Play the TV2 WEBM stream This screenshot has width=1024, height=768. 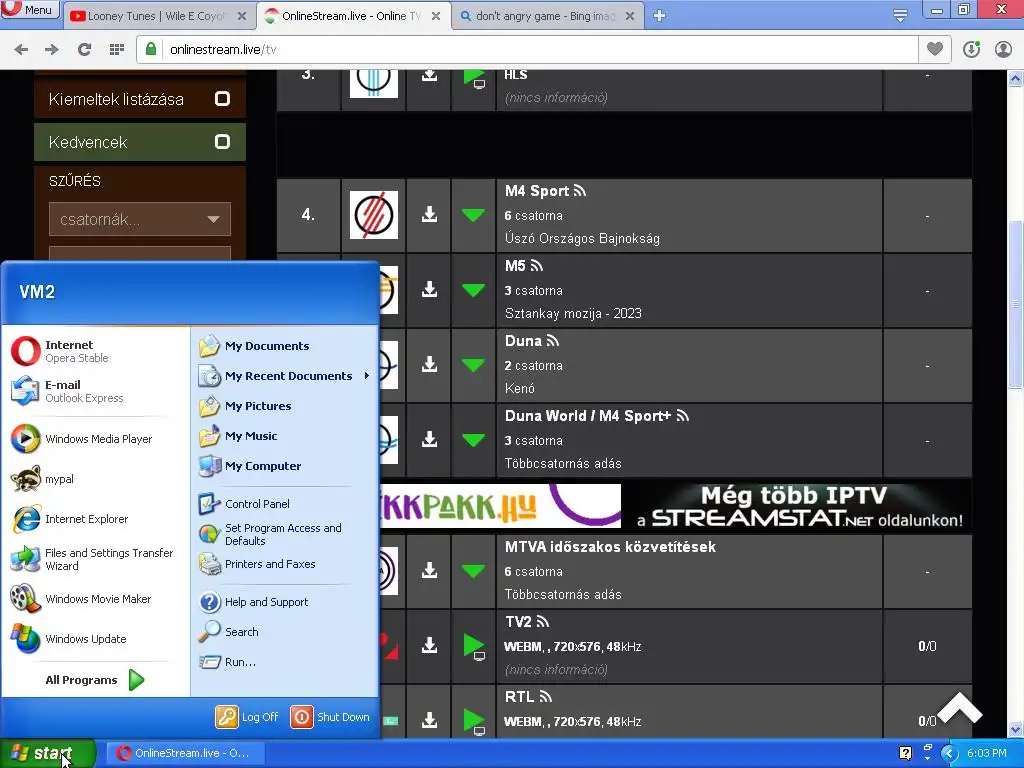tap(474, 646)
